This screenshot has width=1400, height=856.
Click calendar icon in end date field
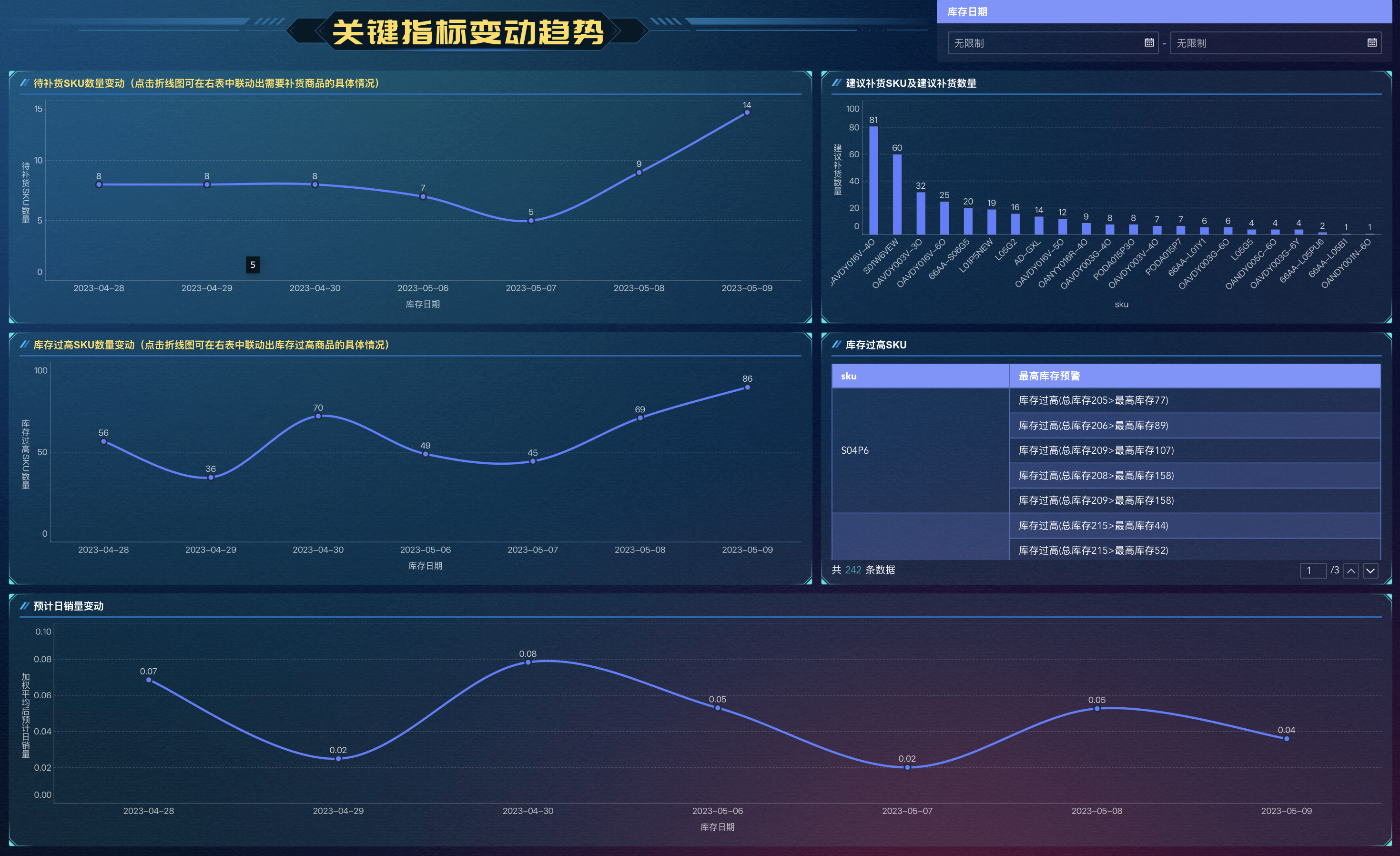click(x=1371, y=42)
